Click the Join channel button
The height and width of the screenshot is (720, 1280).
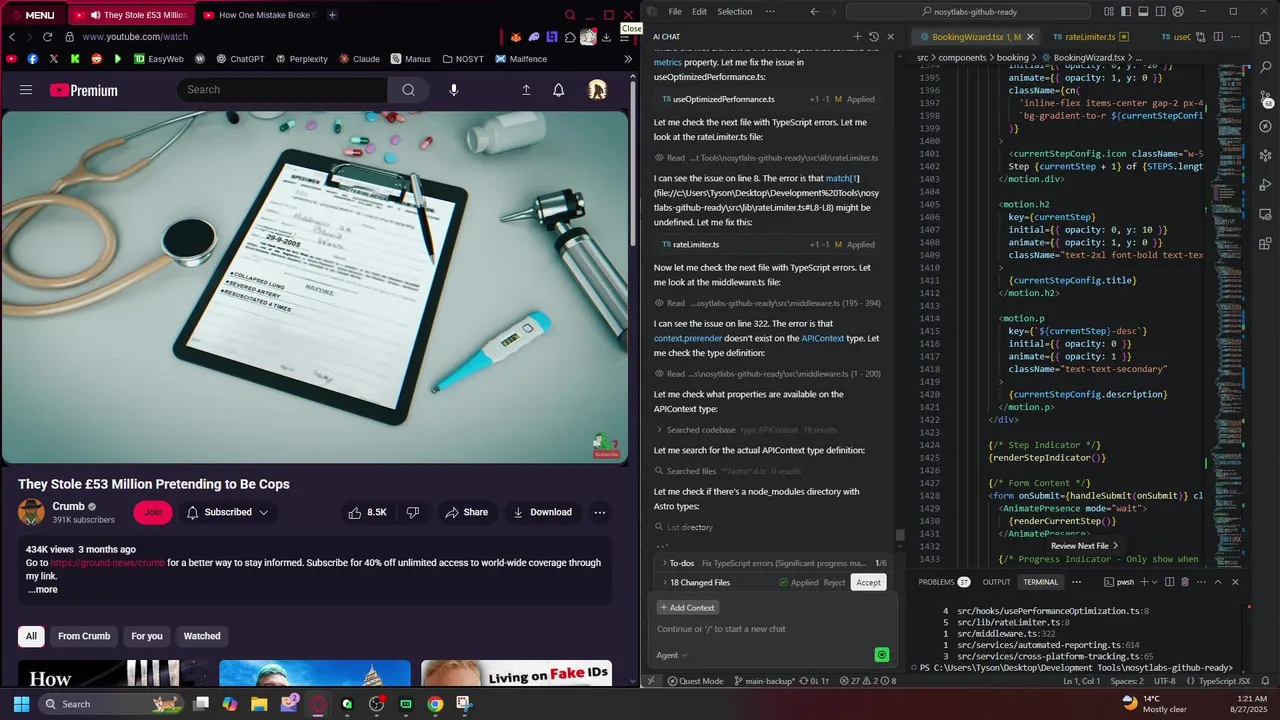click(152, 512)
